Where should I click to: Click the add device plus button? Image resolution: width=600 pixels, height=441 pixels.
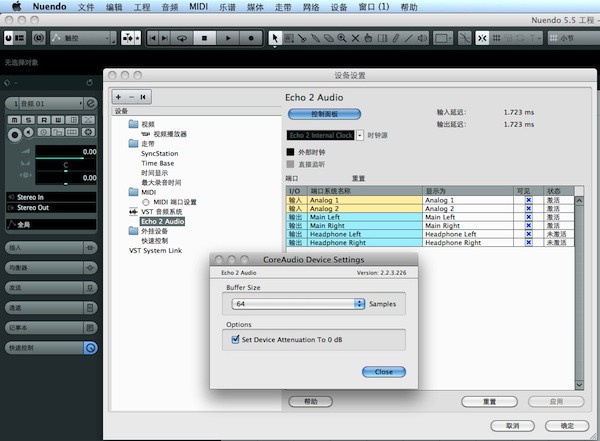click(x=118, y=97)
